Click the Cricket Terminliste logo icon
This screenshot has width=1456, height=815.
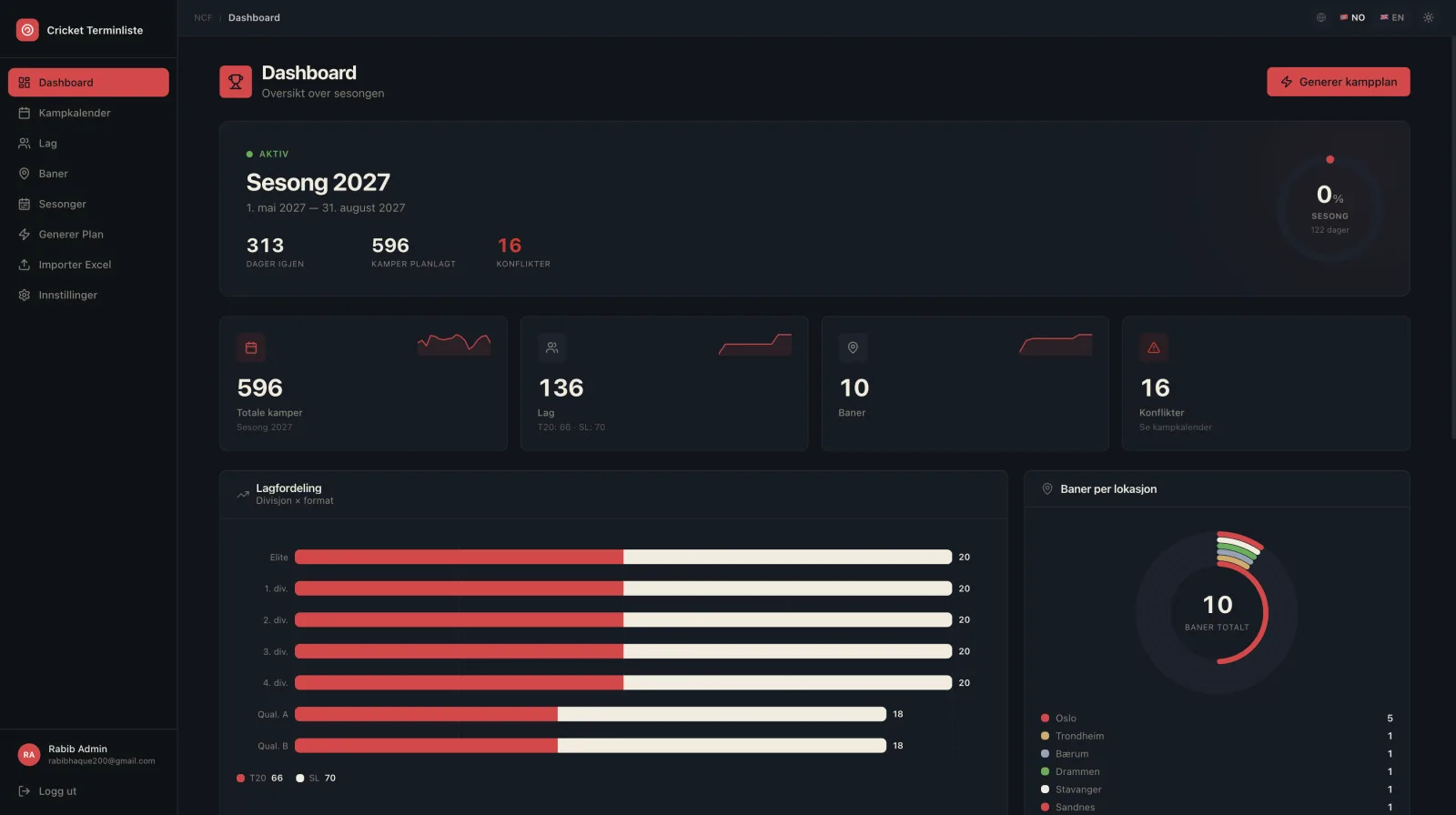27,30
